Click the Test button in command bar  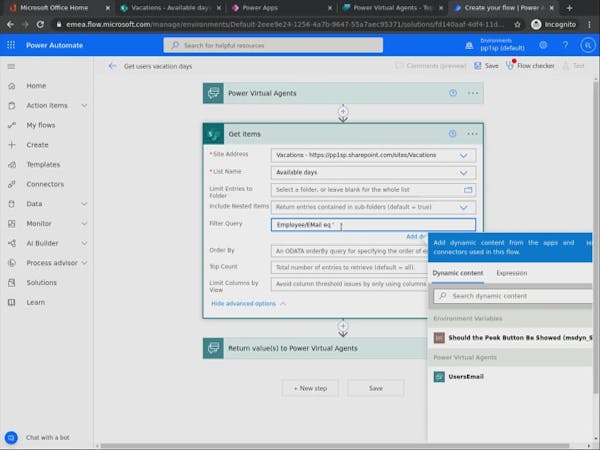pos(573,66)
